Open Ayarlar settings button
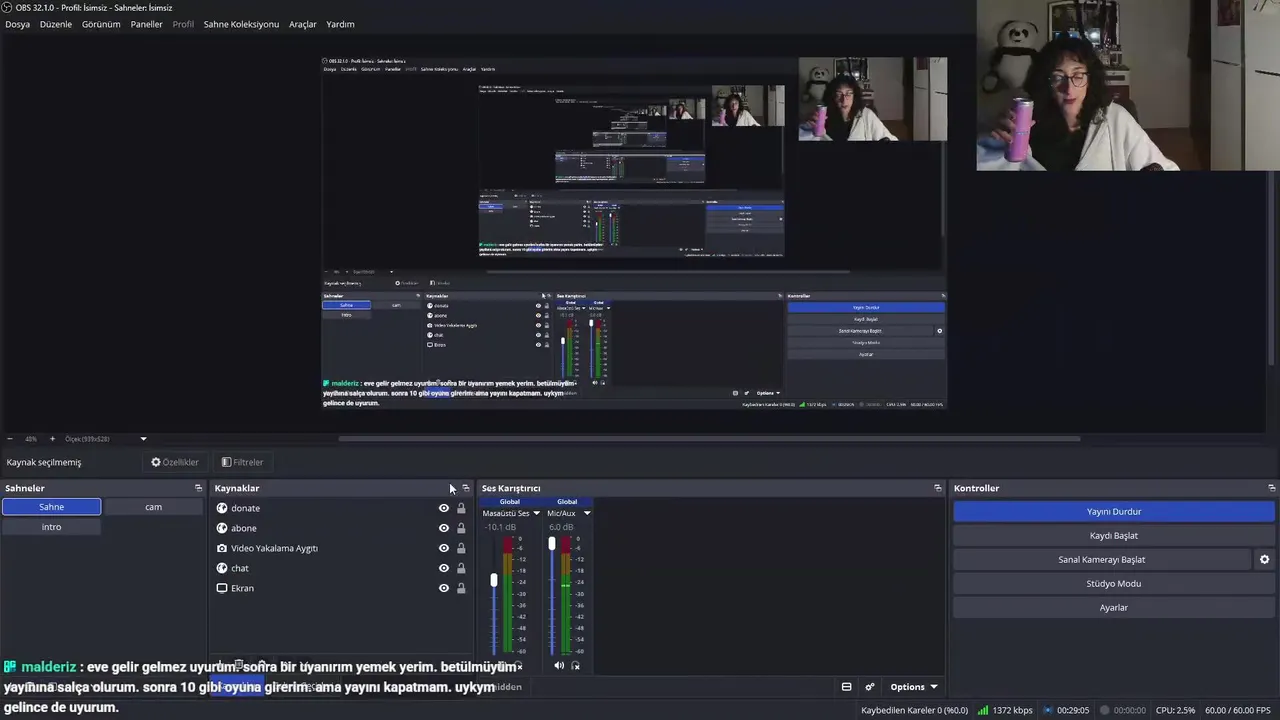The image size is (1280, 720). tap(1114, 607)
